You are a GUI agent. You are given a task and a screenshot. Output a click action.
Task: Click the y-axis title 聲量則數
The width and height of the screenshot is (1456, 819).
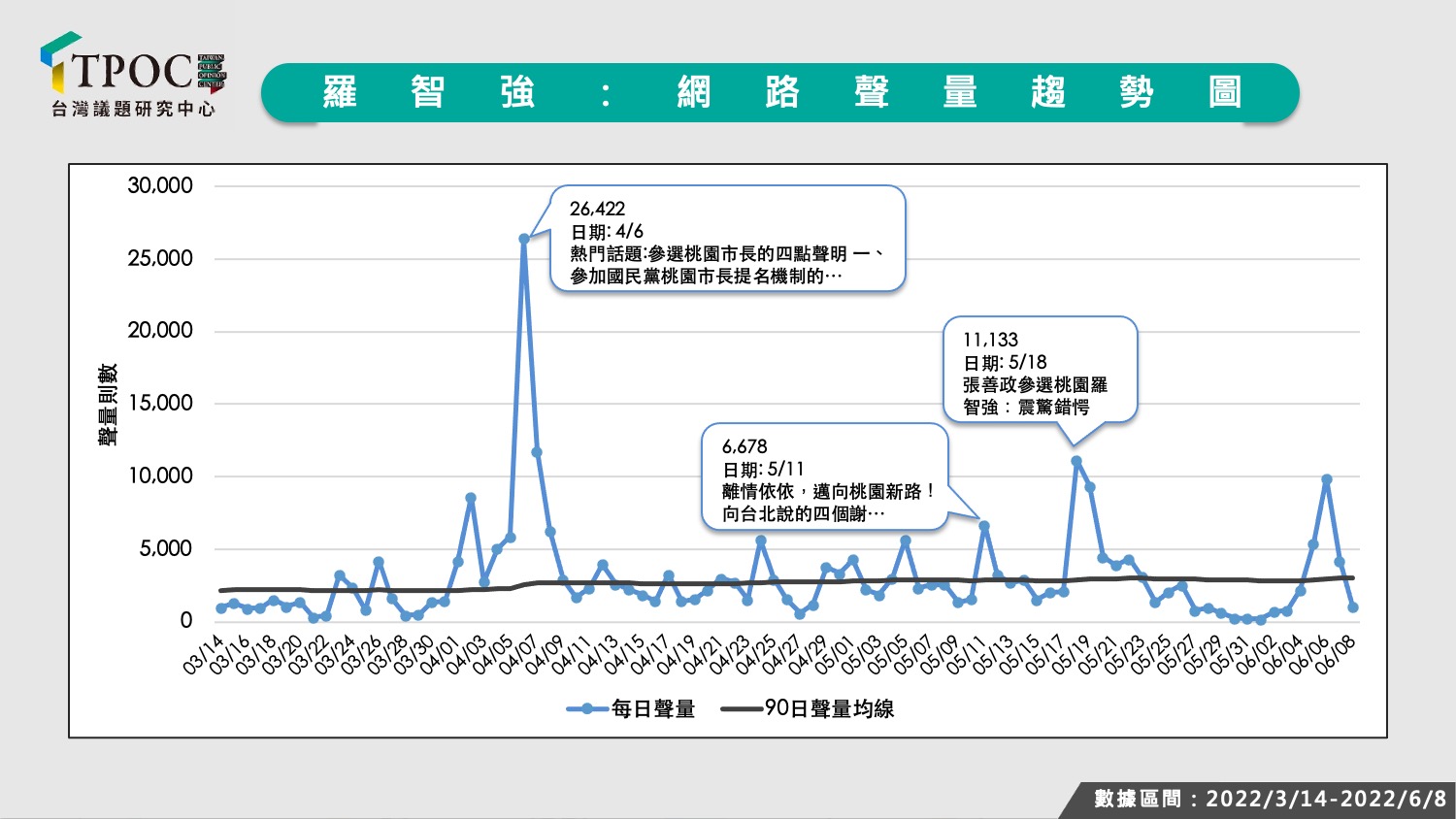[x=107, y=405]
